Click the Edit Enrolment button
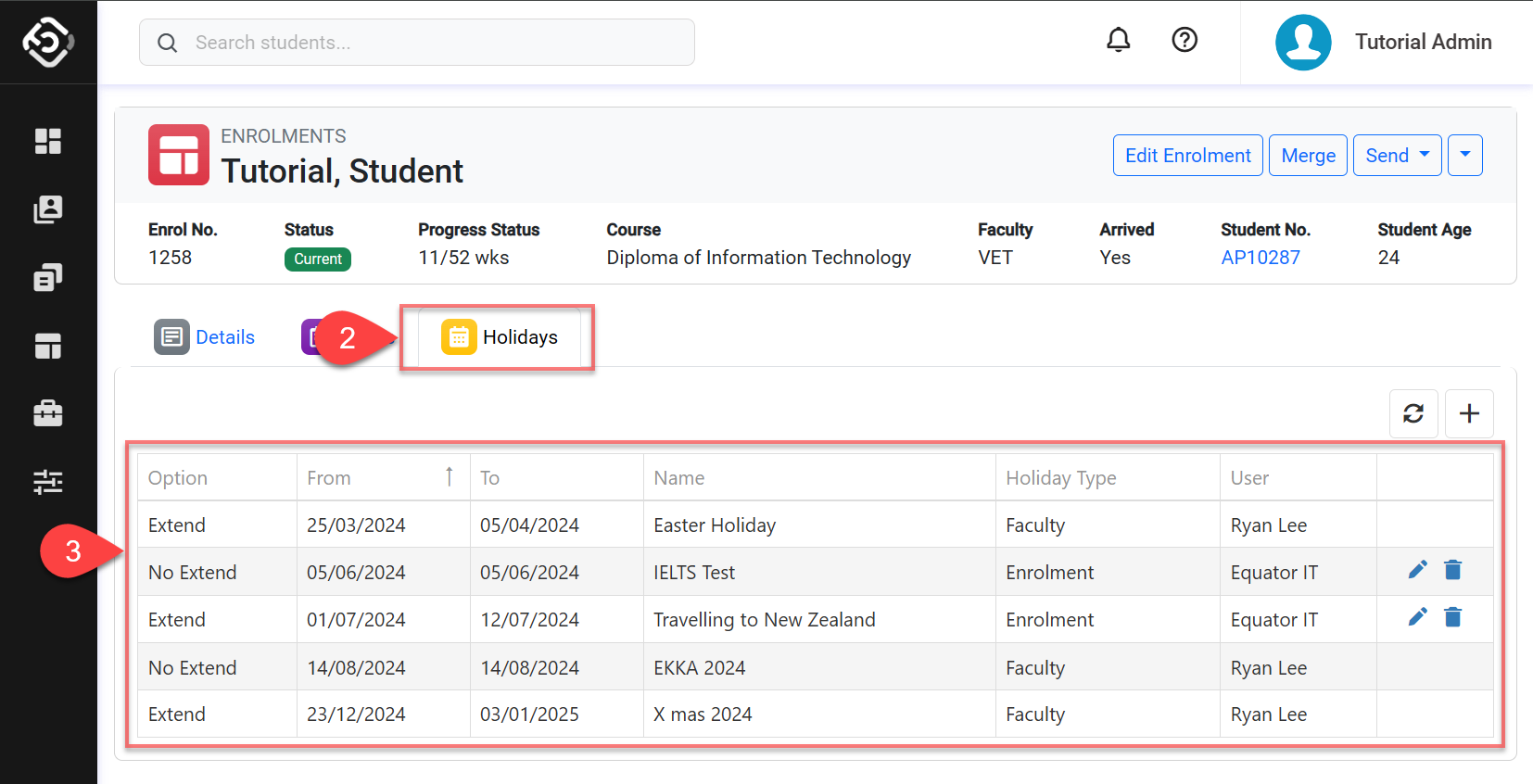The width and height of the screenshot is (1533, 784). 1188,156
